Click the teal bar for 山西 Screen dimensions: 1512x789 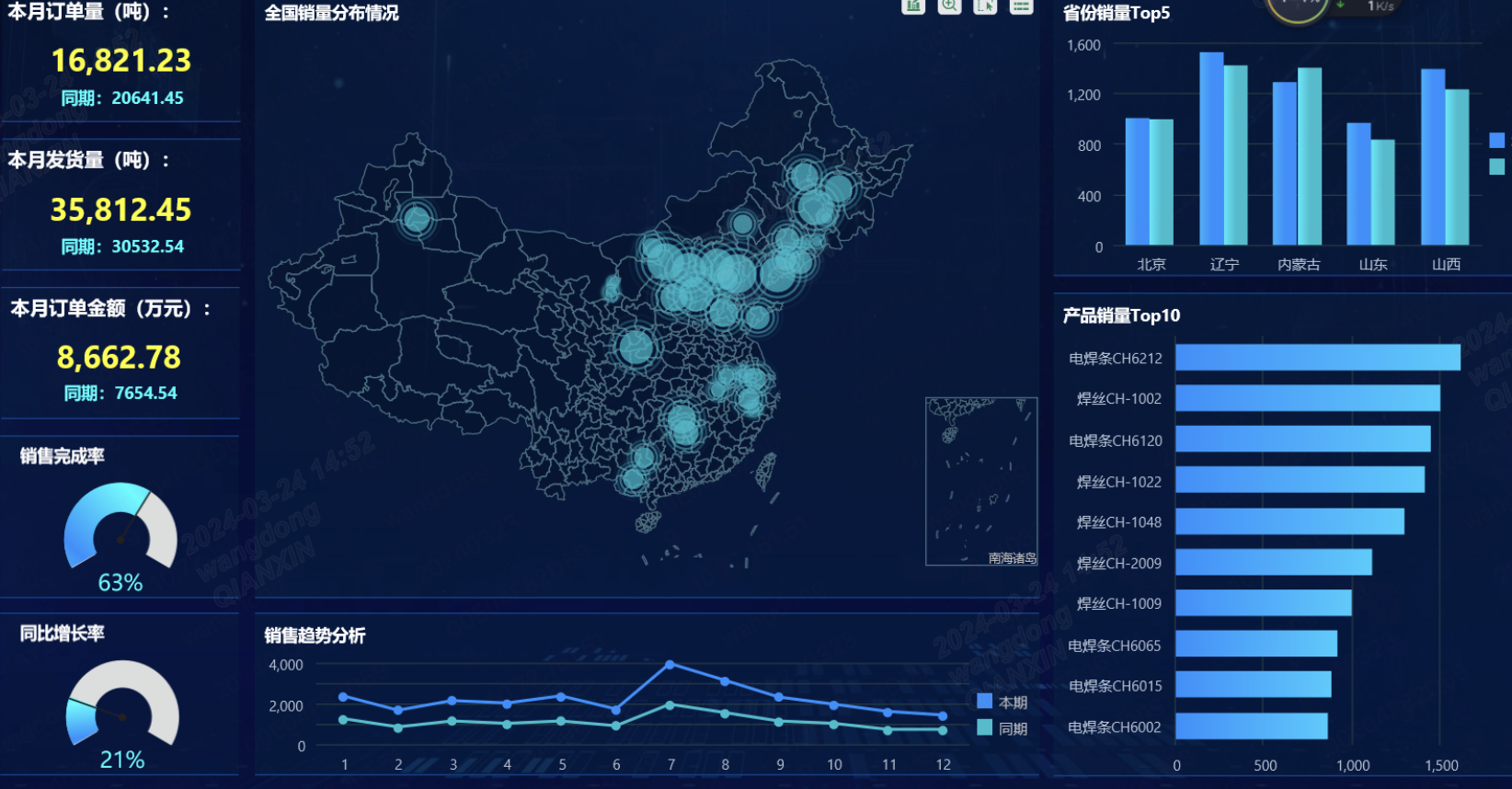coord(1457,167)
